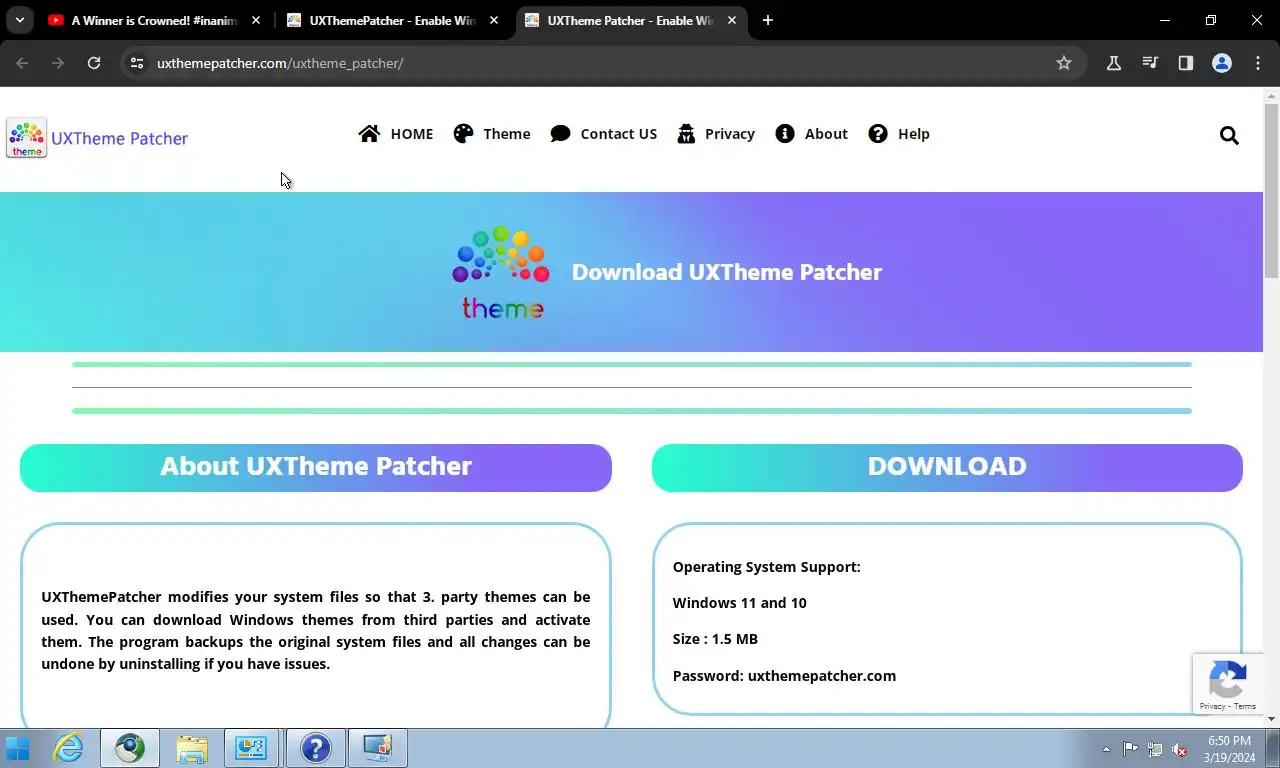Click the reCAPTCHA badge
The width and height of the screenshot is (1280, 768).
(x=1228, y=684)
